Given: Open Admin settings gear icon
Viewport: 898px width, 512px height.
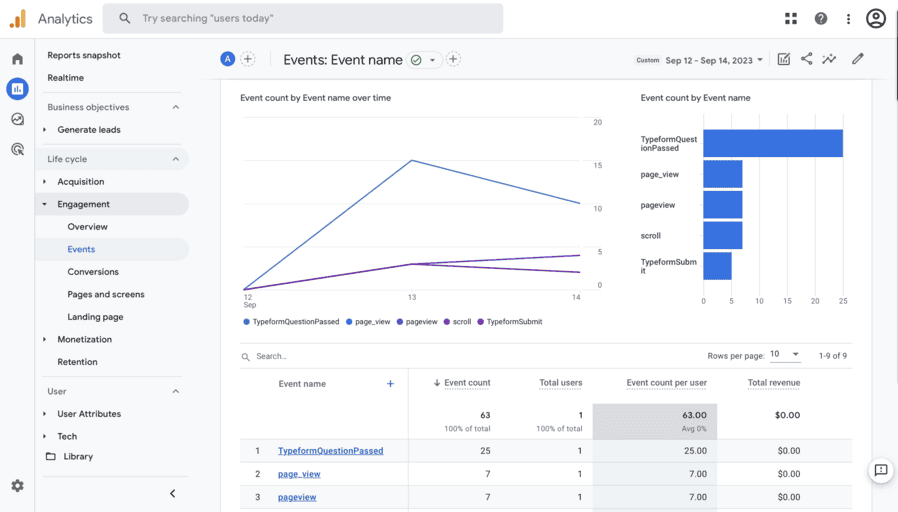Looking at the screenshot, I should [17, 485].
